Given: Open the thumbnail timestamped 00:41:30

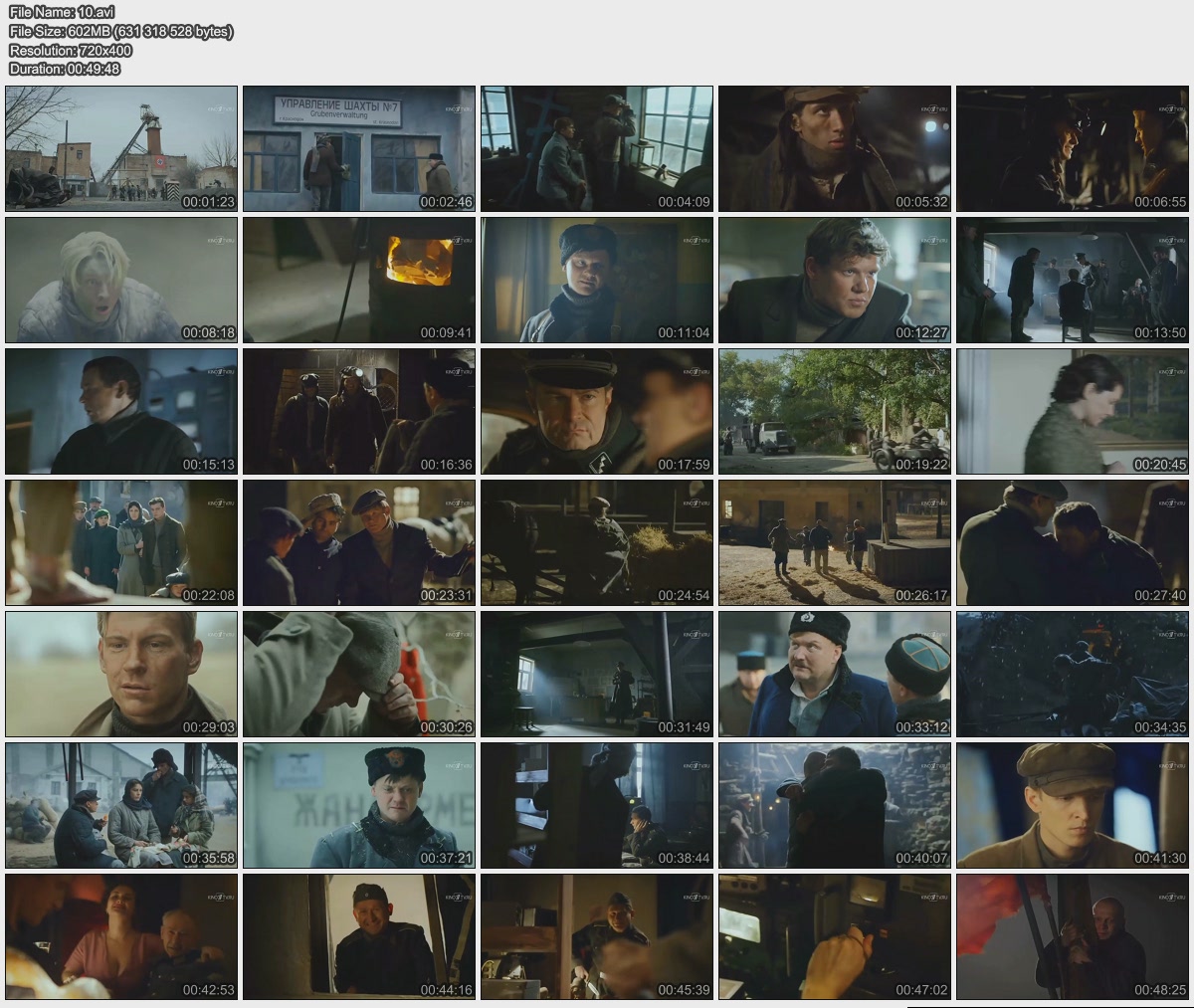Looking at the screenshot, I should [1073, 805].
